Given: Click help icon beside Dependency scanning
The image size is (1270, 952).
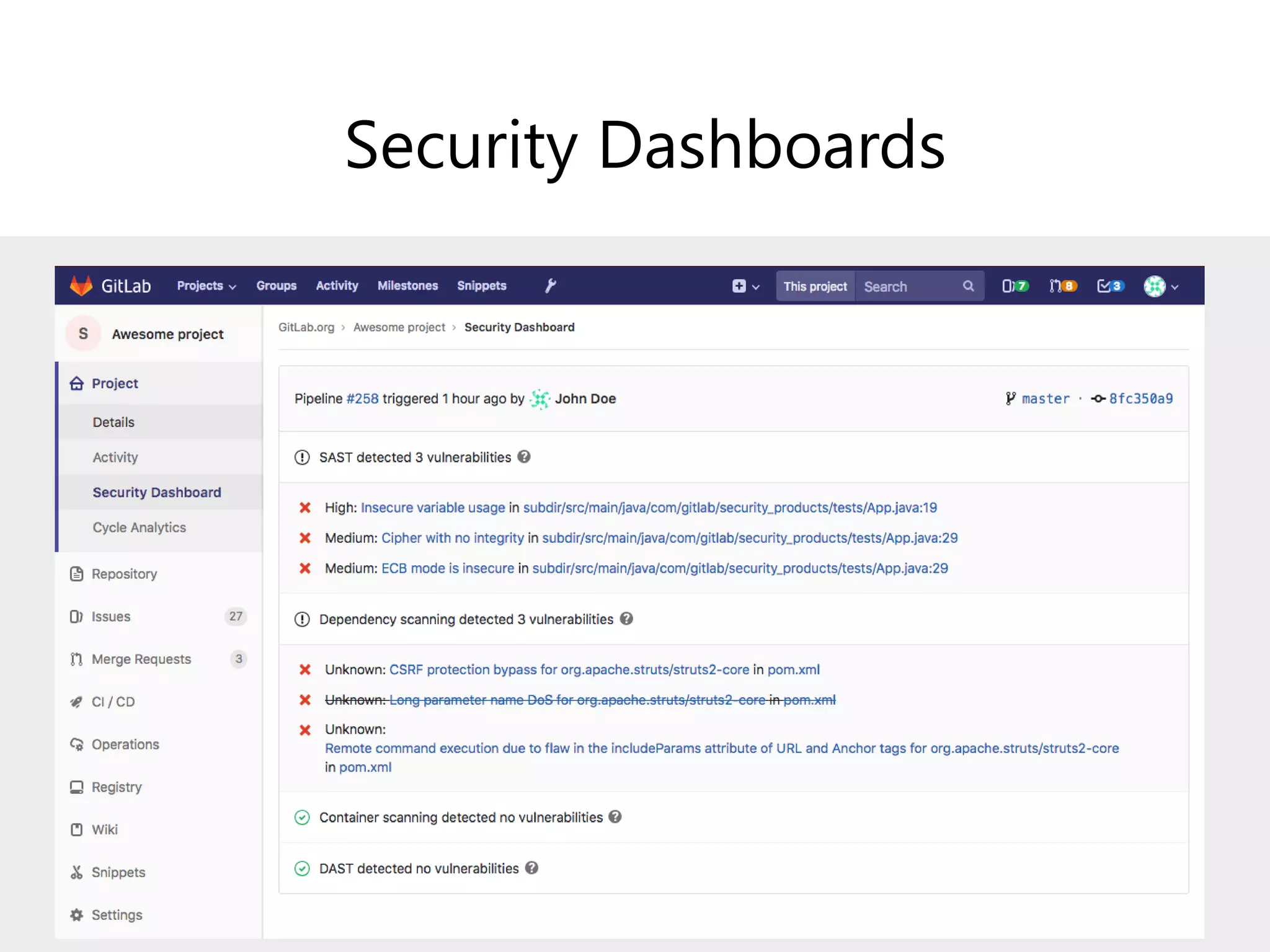Looking at the screenshot, I should [x=626, y=619].
